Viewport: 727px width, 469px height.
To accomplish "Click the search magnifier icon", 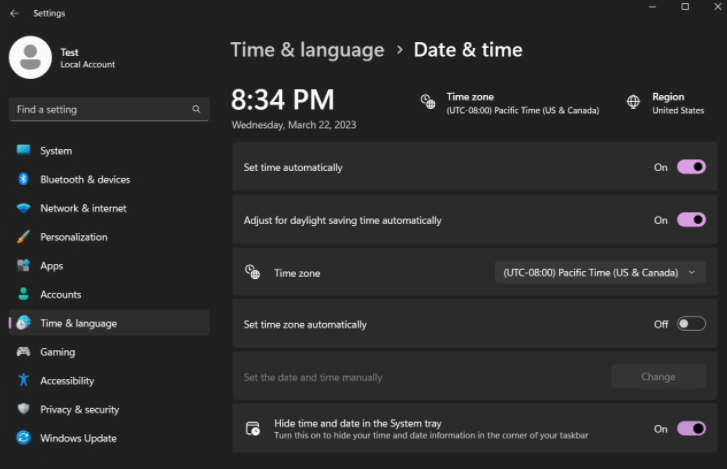I will tap(196, 109).
